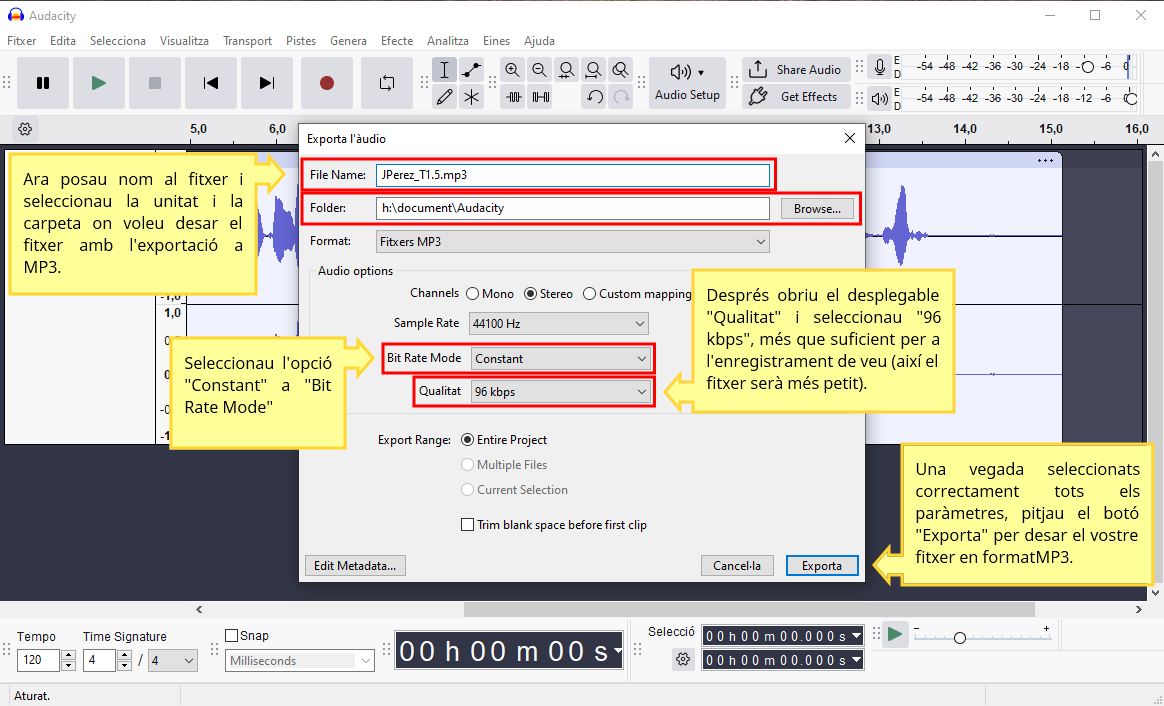Adjust the playback speed slider
Image resolution: width=1164 pixels, height=706 pixels.
pos(960,638)
